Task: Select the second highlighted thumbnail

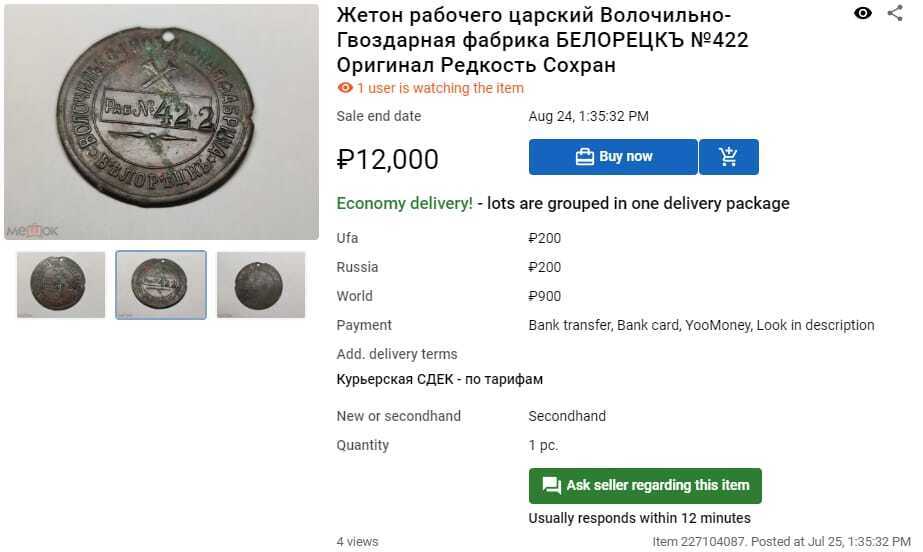Action: coord(161,285)
